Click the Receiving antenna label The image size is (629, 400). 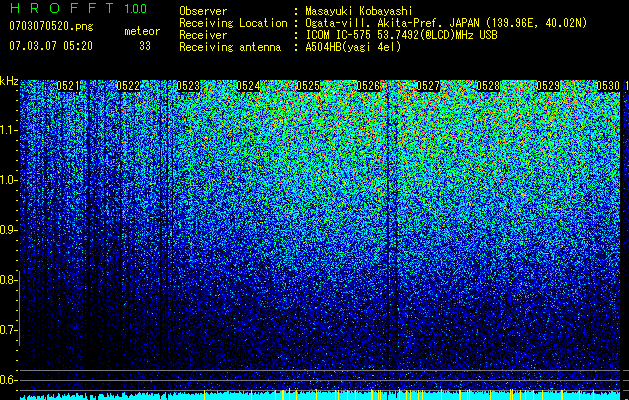pos(230,47)
